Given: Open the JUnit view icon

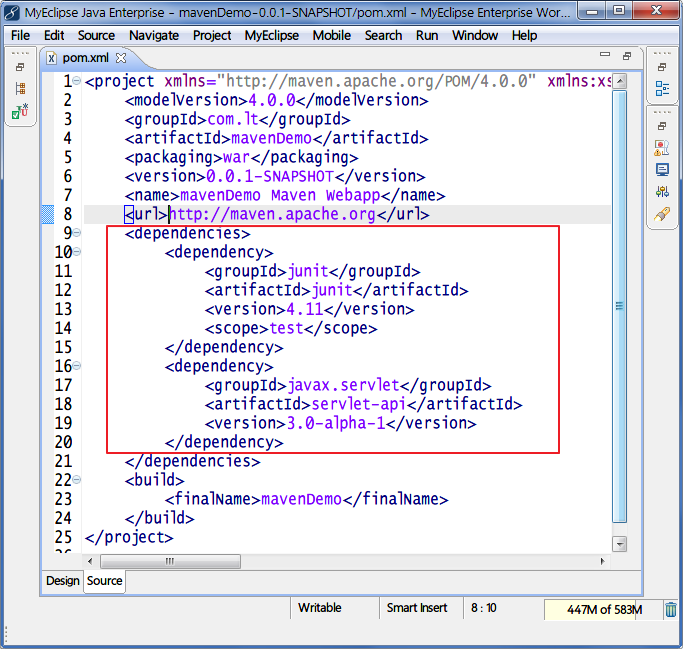Looking at the screenshot, I should click(x=20, y=111).
